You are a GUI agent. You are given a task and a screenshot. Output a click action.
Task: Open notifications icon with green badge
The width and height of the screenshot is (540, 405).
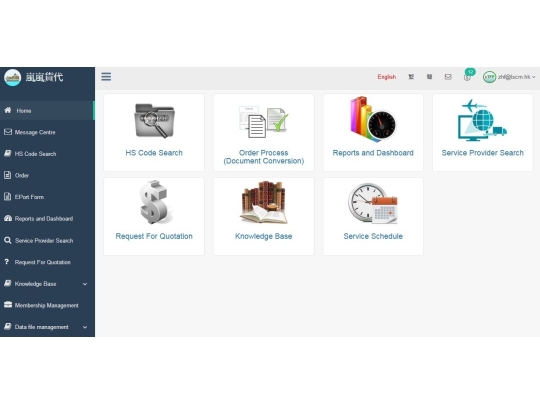[468, 76]
